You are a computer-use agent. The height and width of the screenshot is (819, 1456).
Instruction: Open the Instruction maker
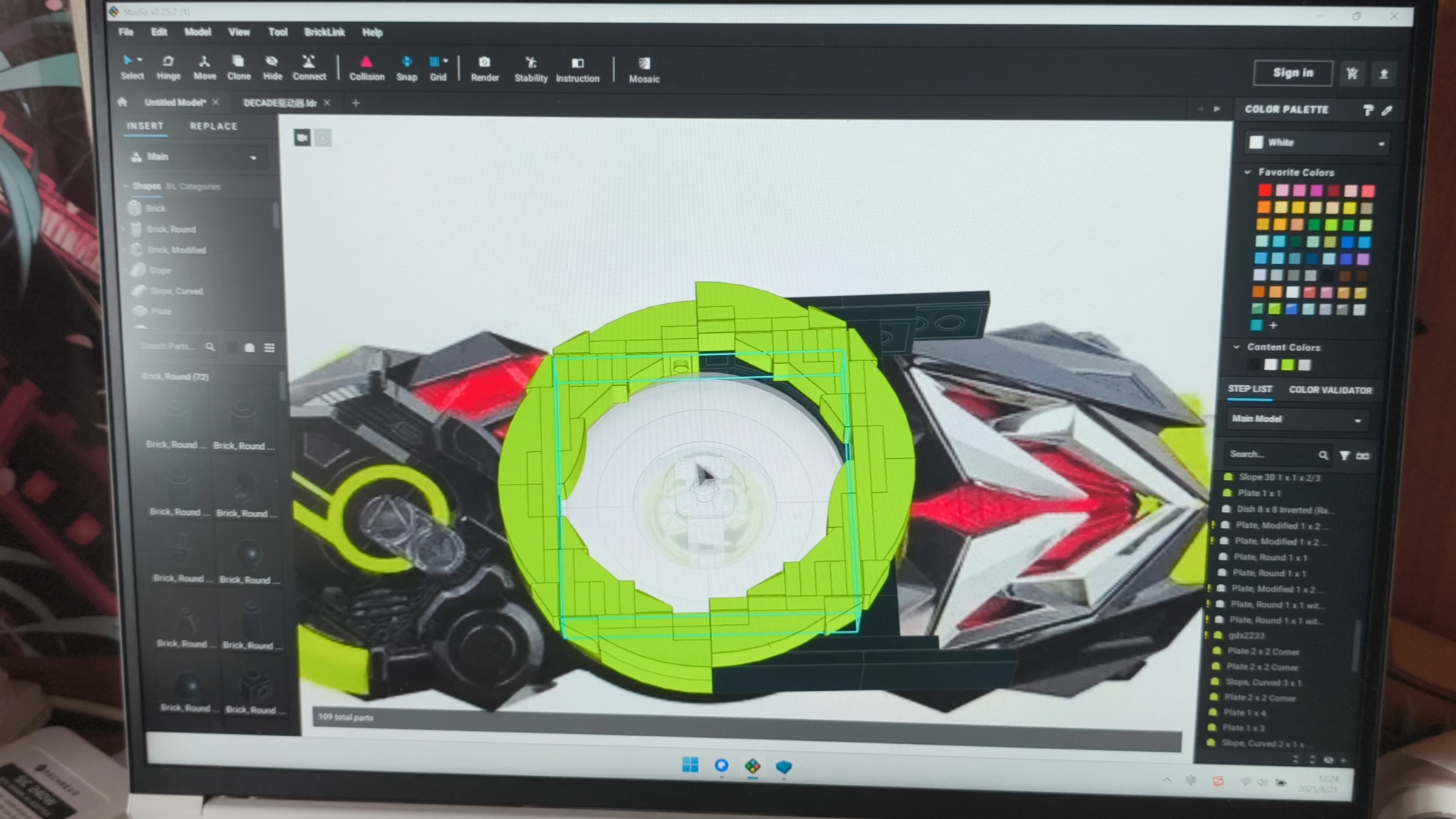[577, 69]
